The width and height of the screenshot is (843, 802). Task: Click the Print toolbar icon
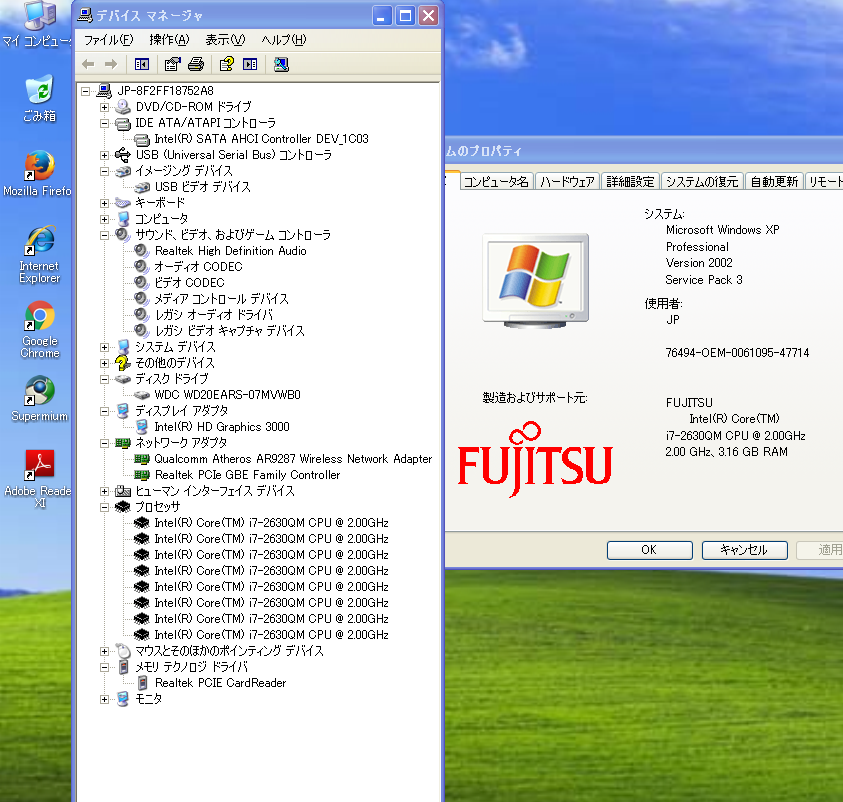tap(196, 65)
